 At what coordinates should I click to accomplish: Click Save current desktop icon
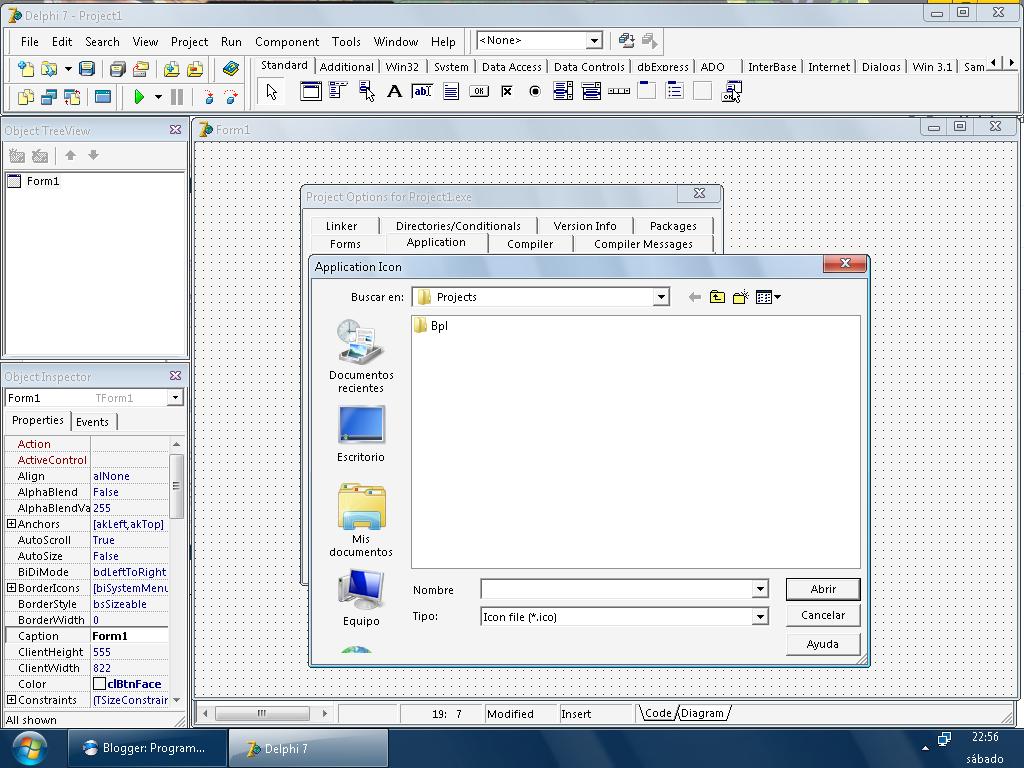pos(626,41)
